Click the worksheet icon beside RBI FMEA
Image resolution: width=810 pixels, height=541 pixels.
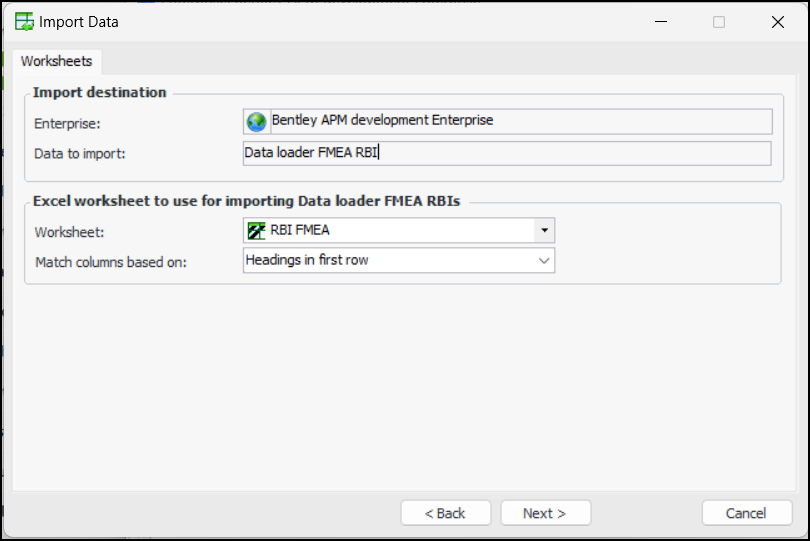point(256,231)
